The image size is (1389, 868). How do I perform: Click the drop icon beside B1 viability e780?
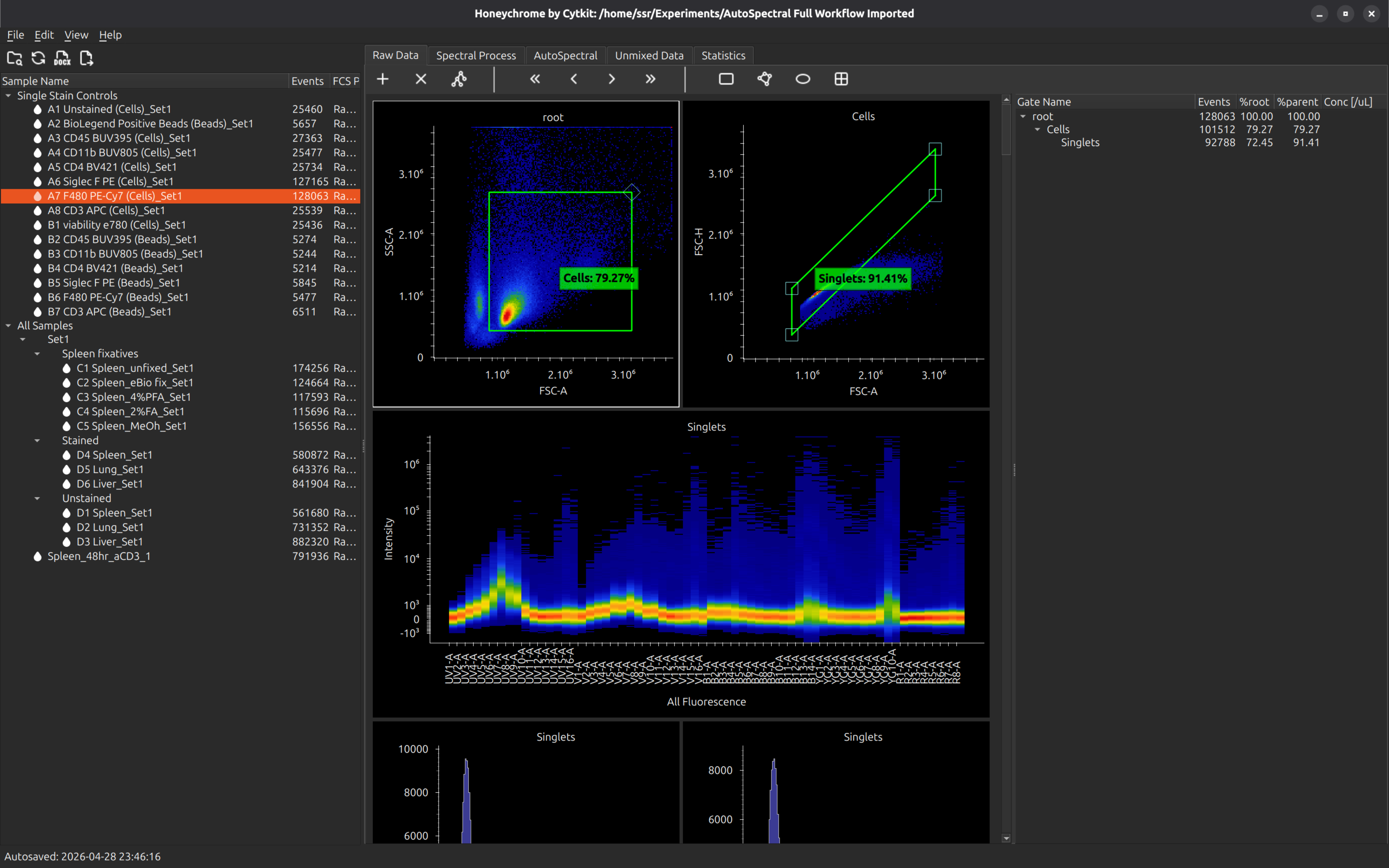coord(37,225)
